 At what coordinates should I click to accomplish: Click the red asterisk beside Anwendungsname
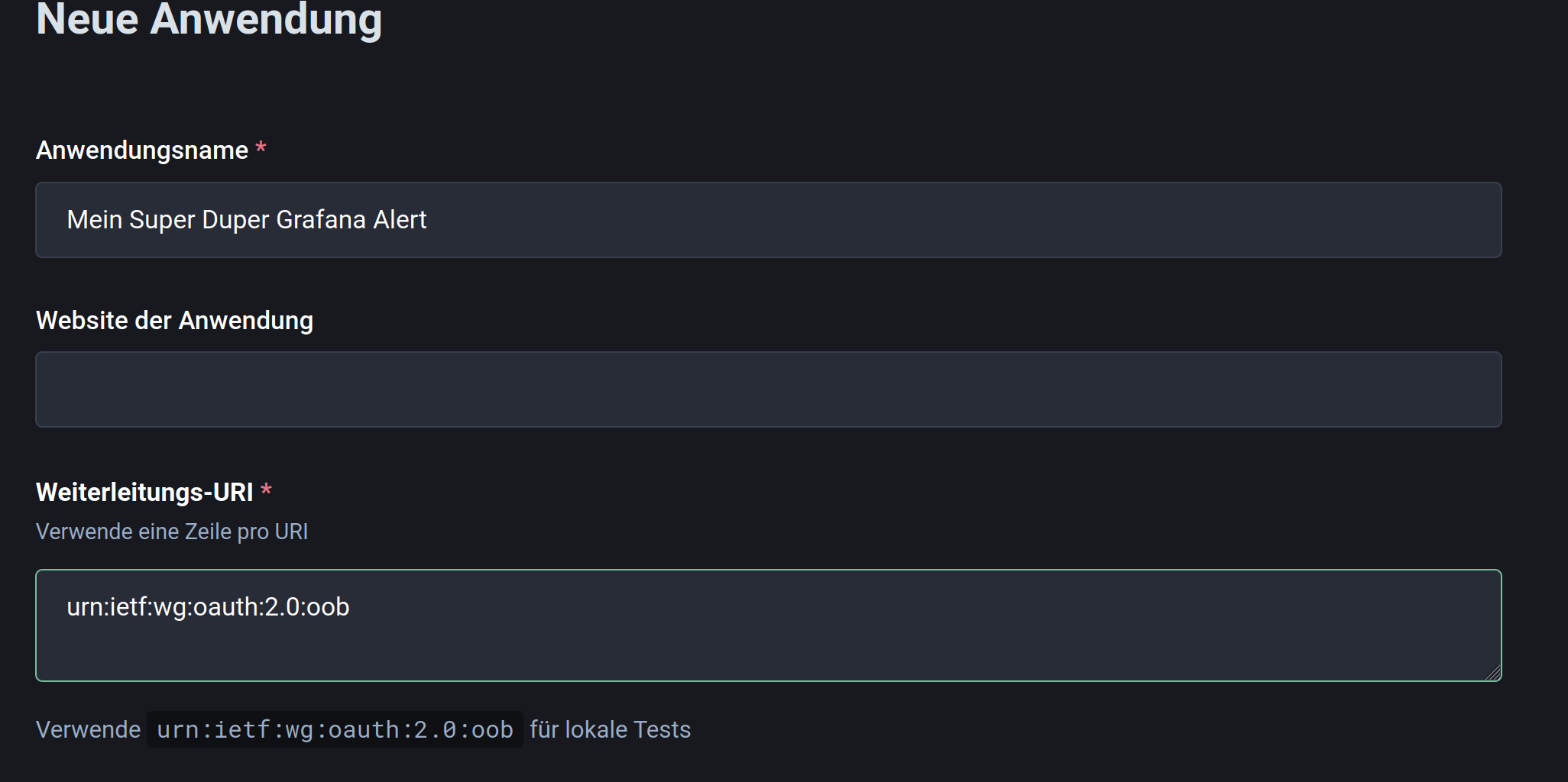[x=261, y=147]
